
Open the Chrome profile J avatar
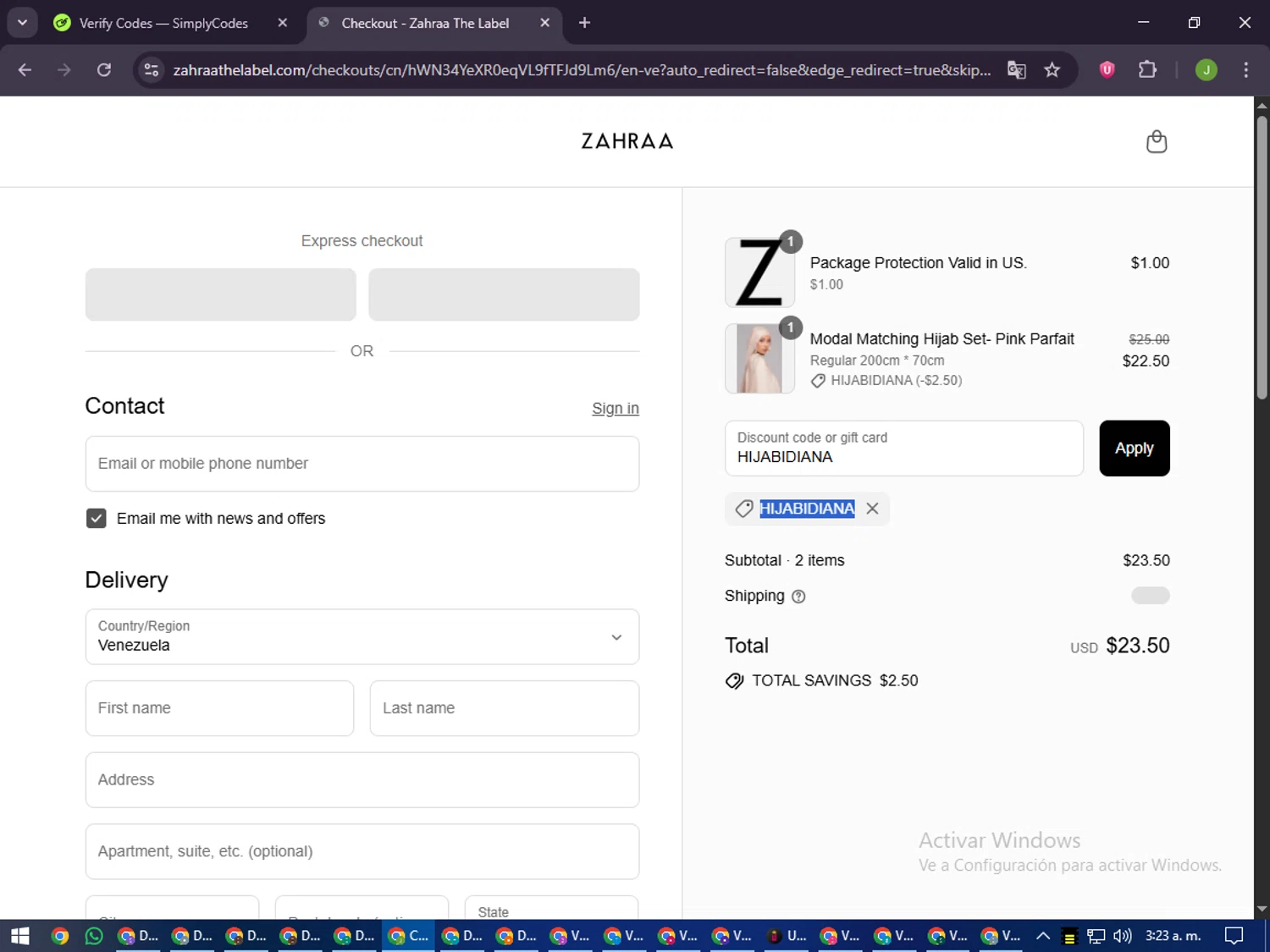coord(1206,70)
